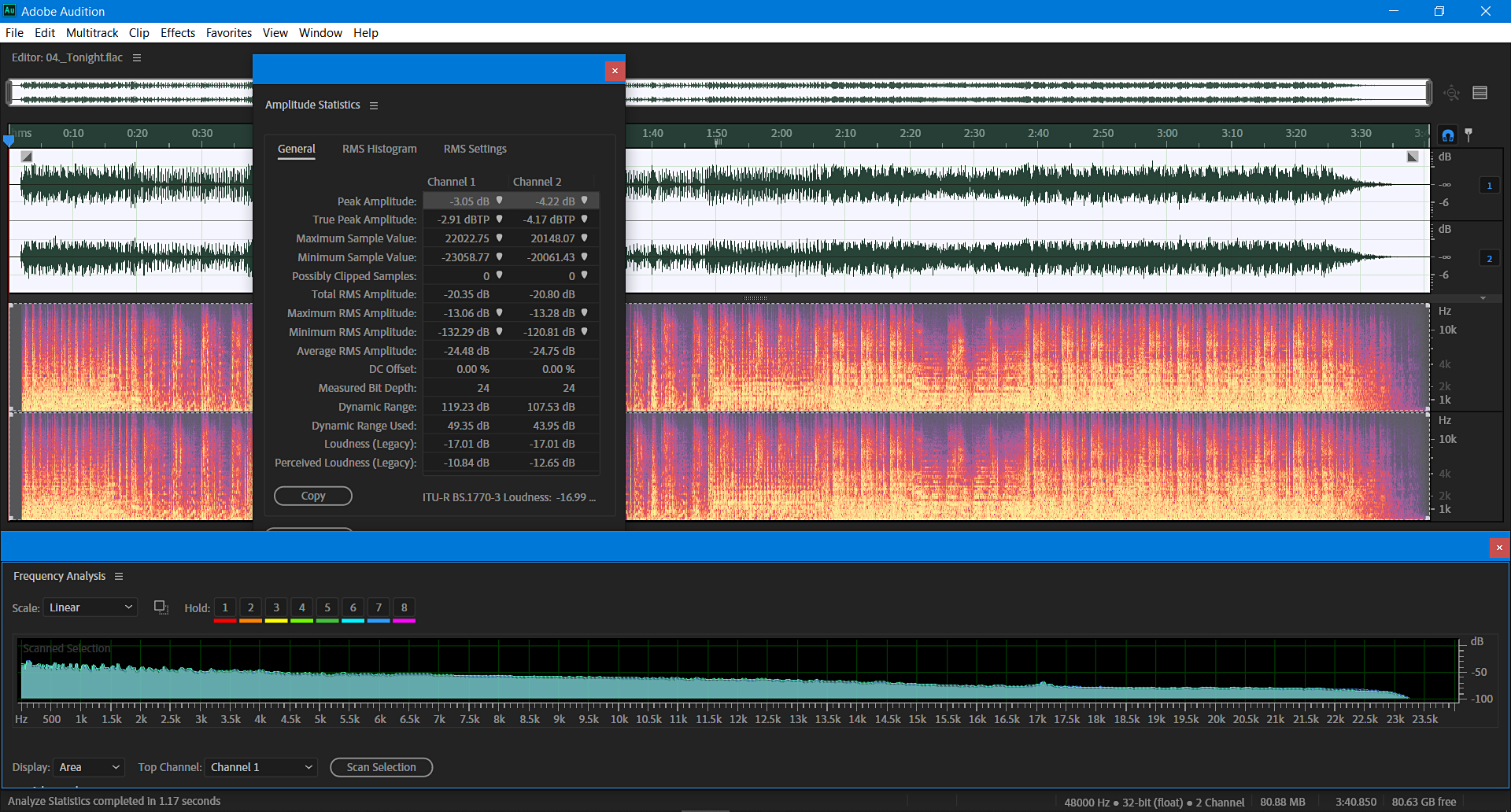Image resolution: width=1511 pixels, height=812 pixels.
Task: Select the zoom navigation icon top right
Action: [x=1451, y=92]
